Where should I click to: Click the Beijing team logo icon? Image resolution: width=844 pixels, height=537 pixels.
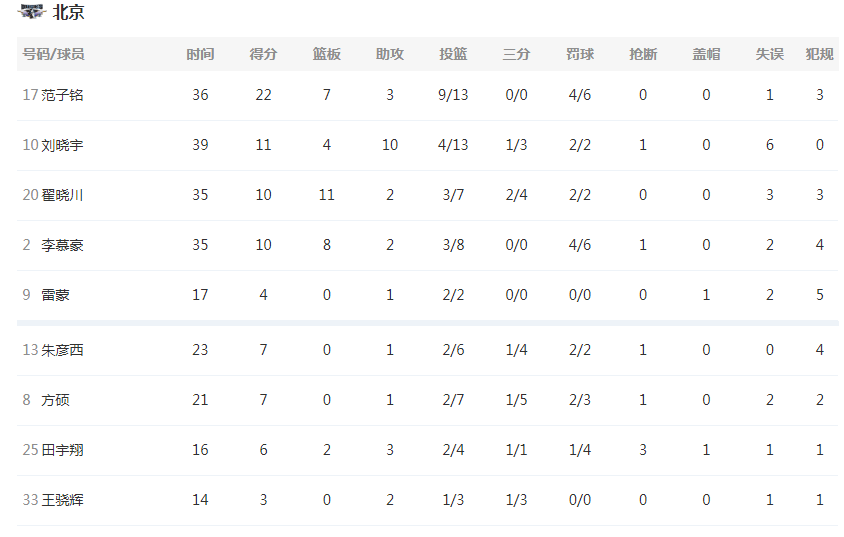pos(31,11)
